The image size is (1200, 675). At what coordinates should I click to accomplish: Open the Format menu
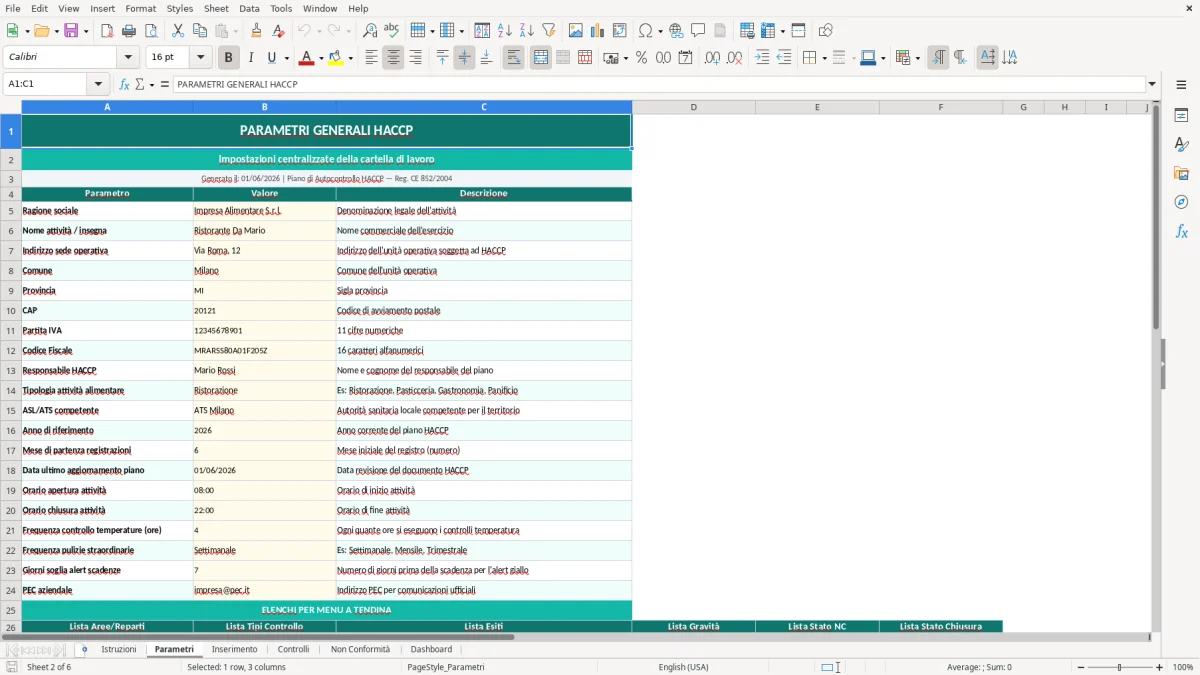pos(140,8)
